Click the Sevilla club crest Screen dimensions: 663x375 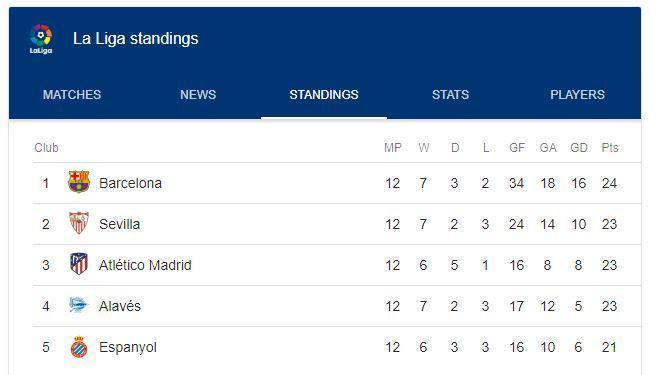(79, 223)
